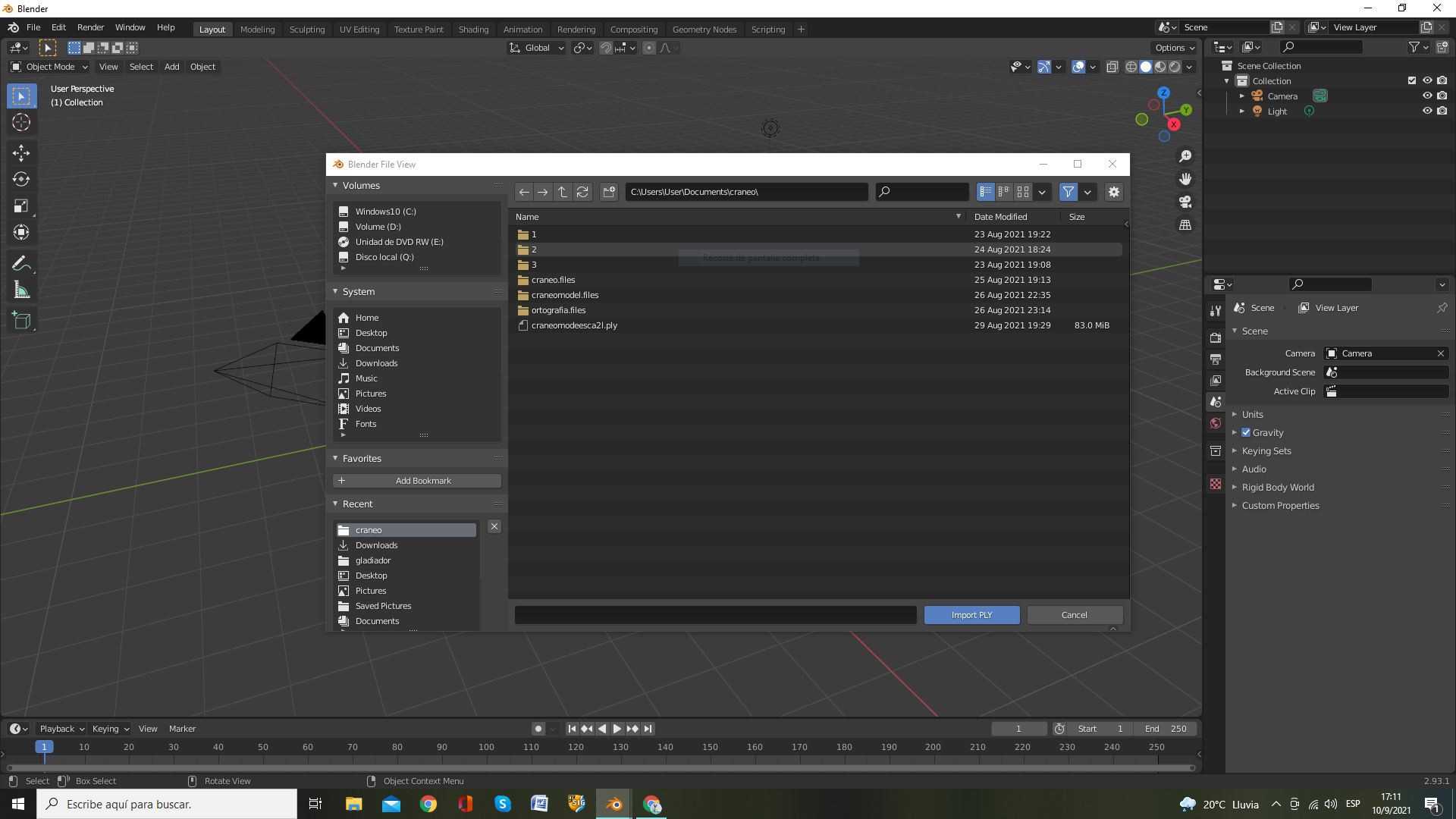Hide the Camera in outliner viewport

(1426, 96)
